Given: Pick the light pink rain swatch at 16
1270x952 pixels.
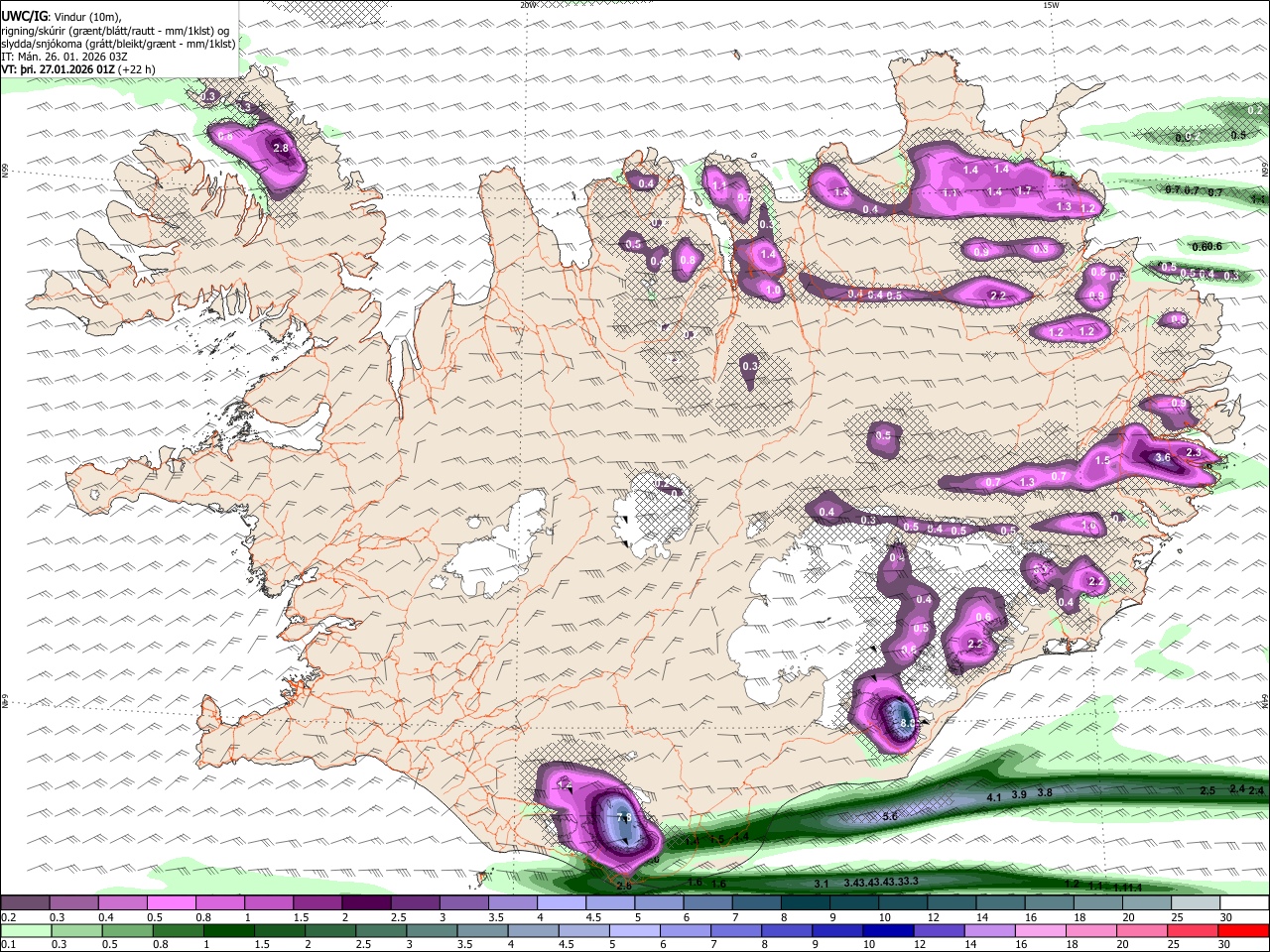Looking at the screenshot, I should pyautogui.click(x=1040, y=930).
